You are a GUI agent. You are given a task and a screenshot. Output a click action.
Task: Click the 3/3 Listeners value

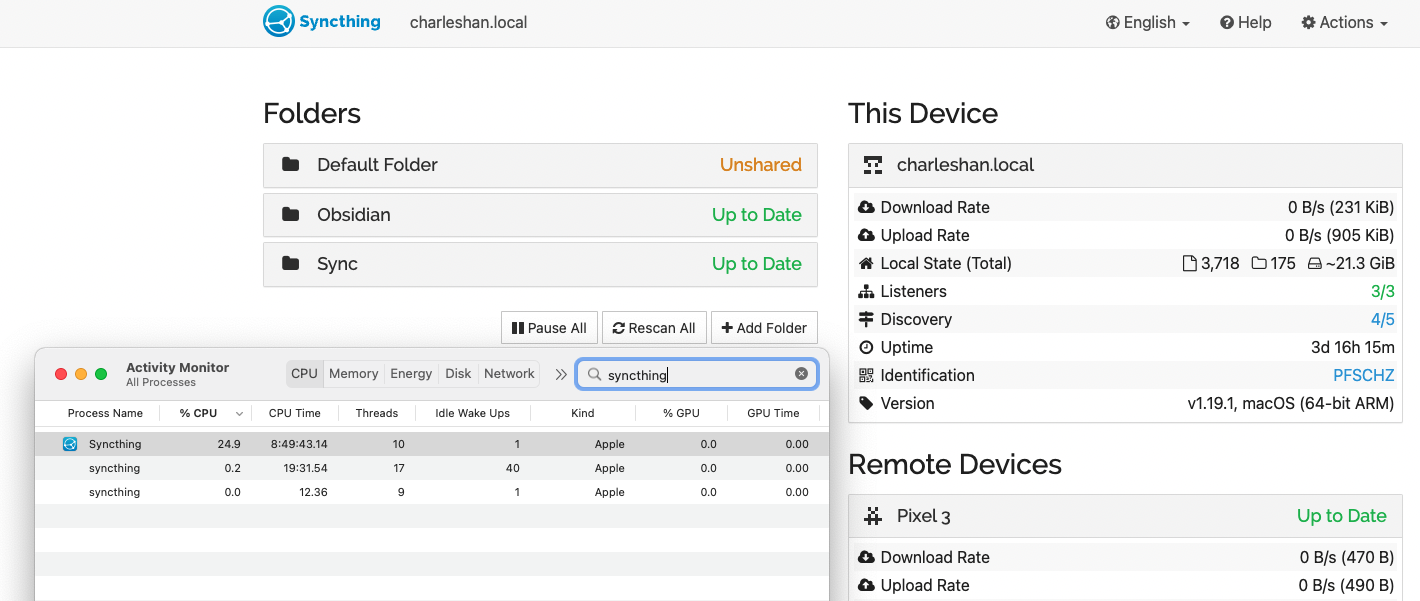[x=1383, y=292]
